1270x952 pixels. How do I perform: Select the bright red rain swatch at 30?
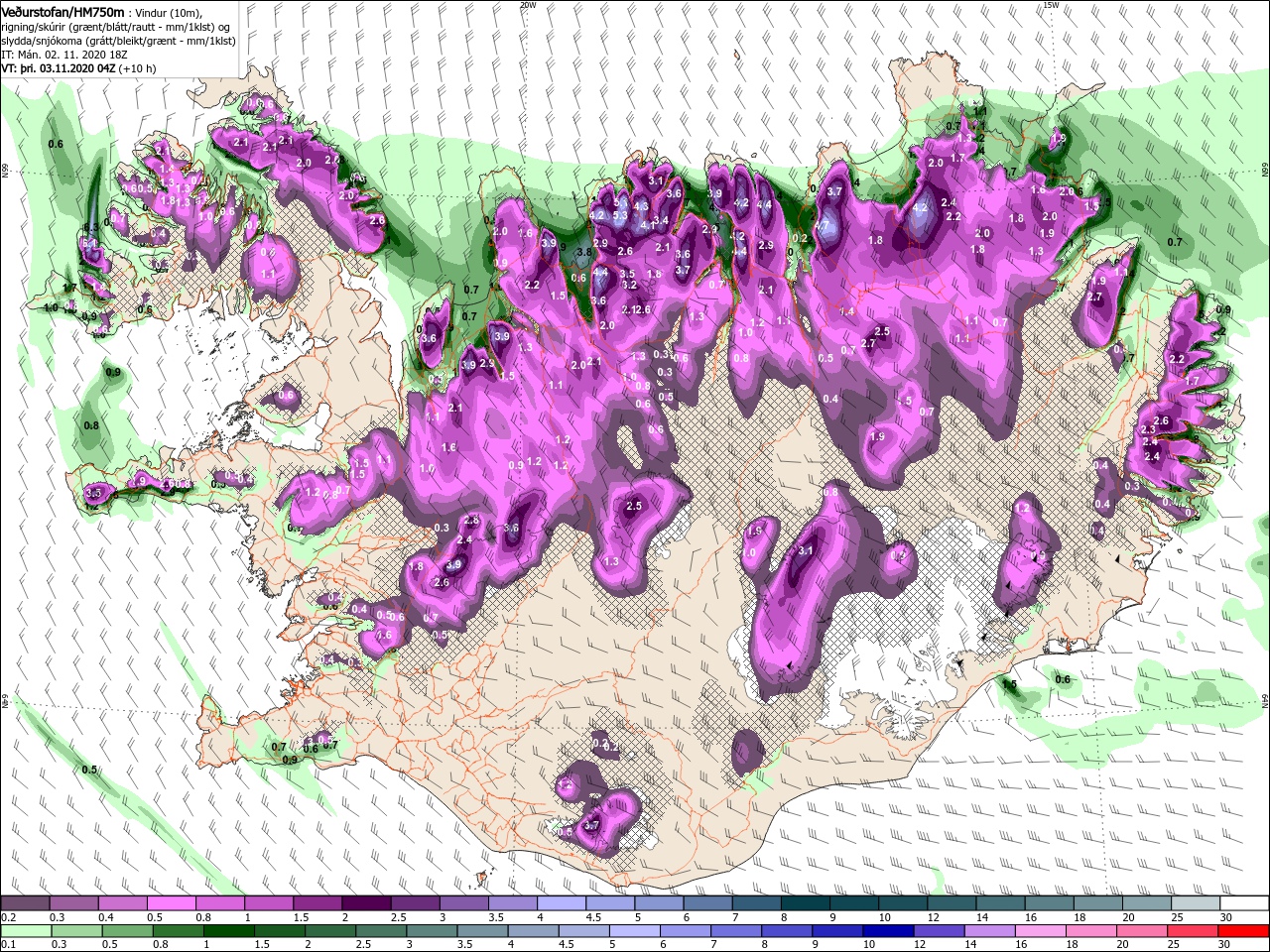[1244, 932]
